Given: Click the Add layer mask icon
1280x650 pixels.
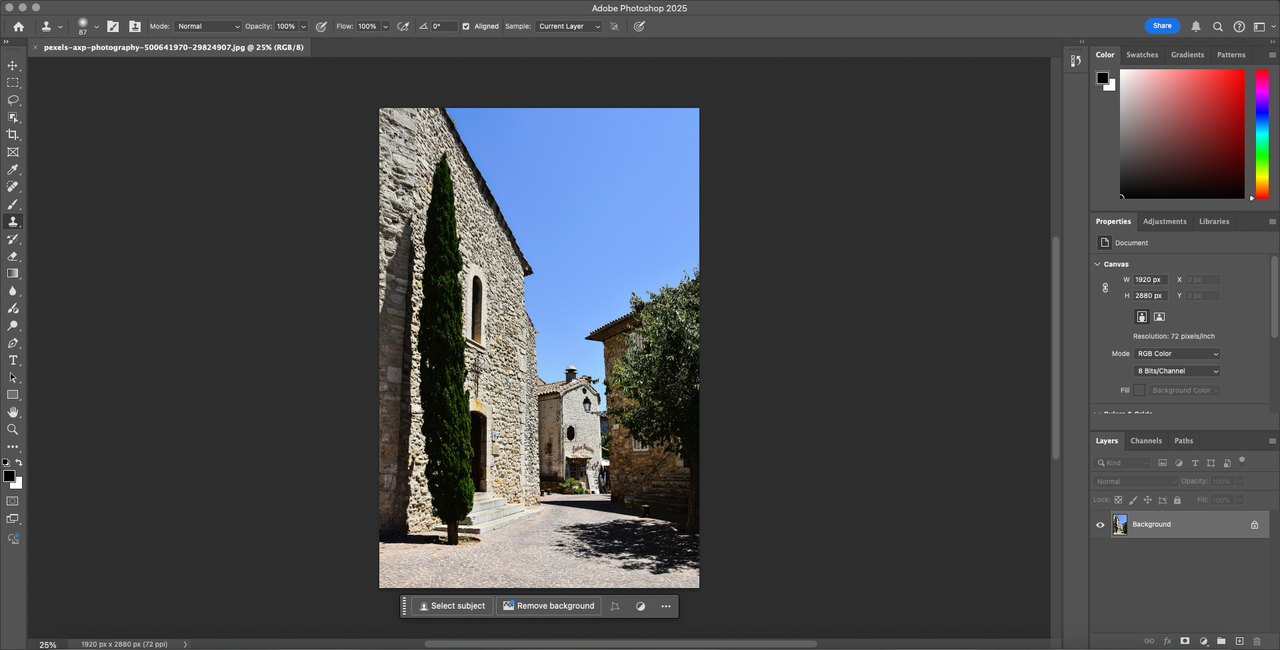Looking at the screenshot, I should pyautogui.click(x=1185, y=641).
